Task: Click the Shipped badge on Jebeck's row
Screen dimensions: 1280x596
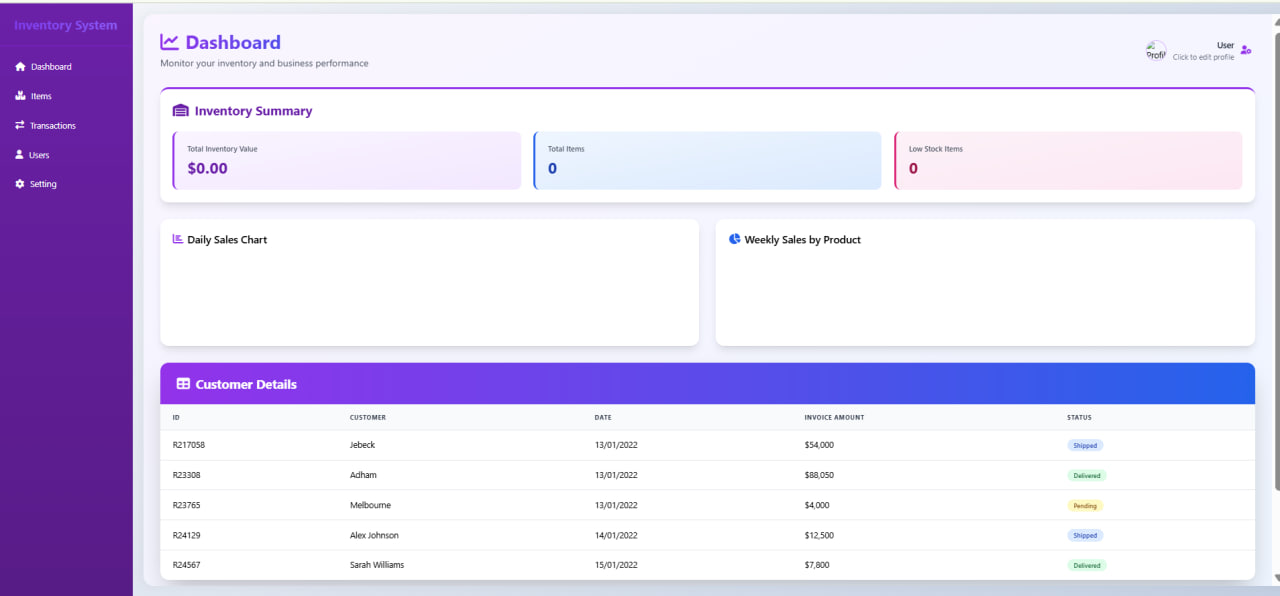Action: 1085,445
